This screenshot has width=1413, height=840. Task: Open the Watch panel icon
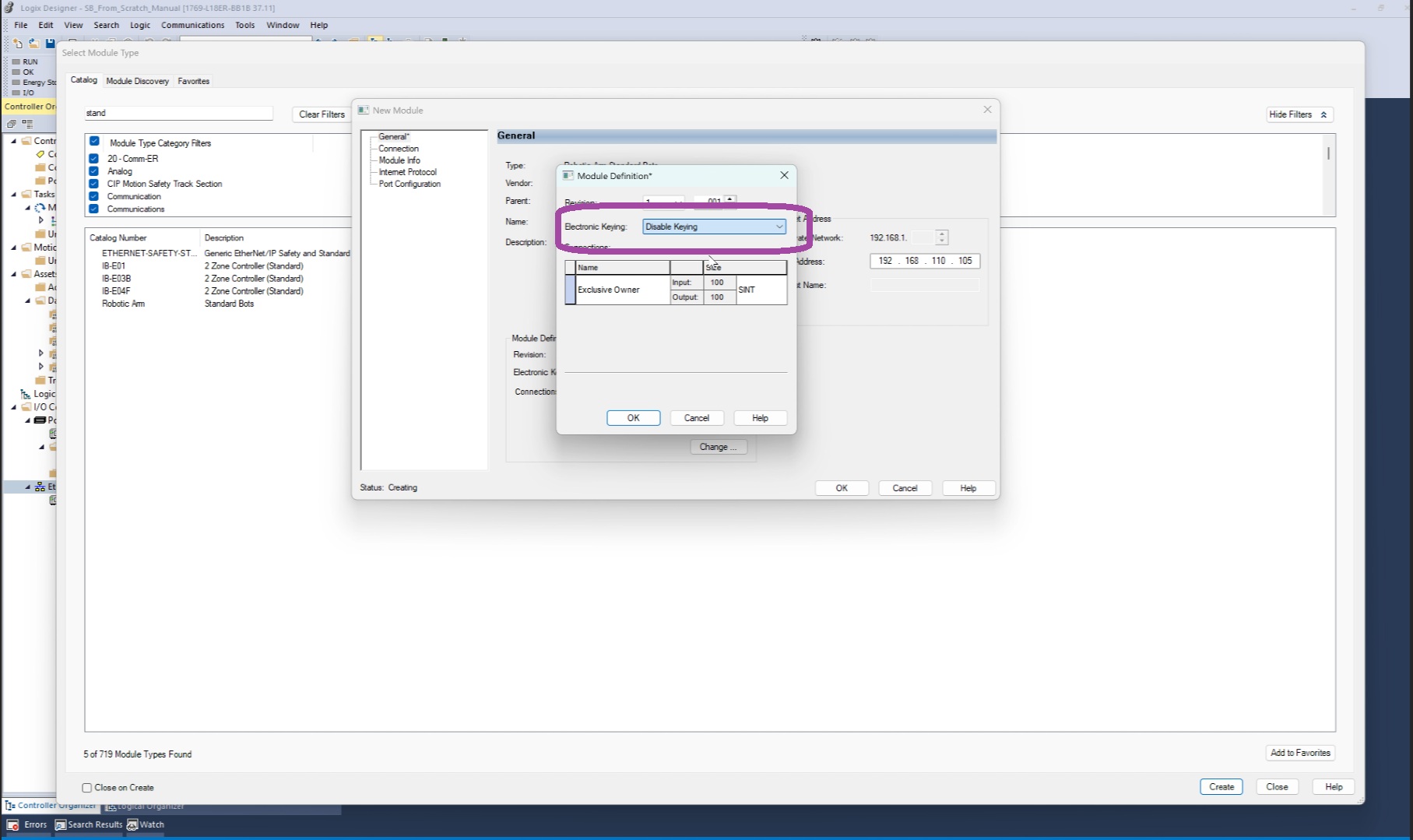click(x=132, y=825)
